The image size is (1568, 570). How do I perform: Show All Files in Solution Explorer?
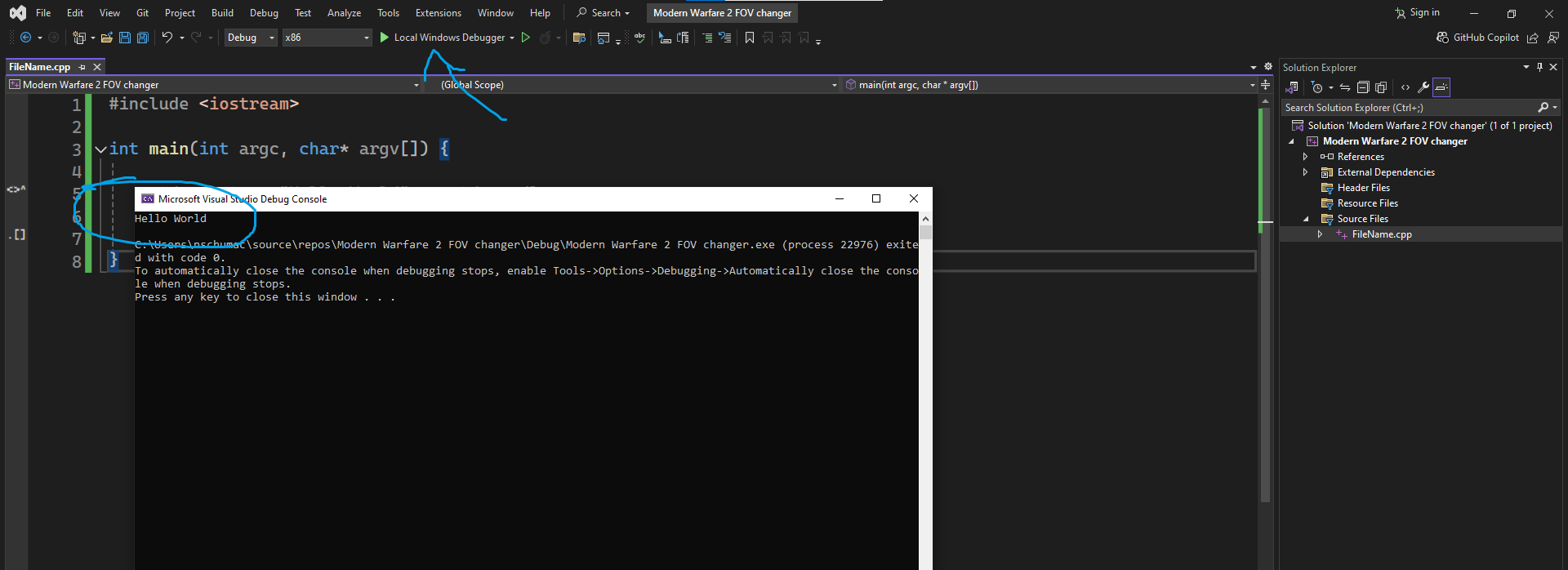[x=1381, y=87]
